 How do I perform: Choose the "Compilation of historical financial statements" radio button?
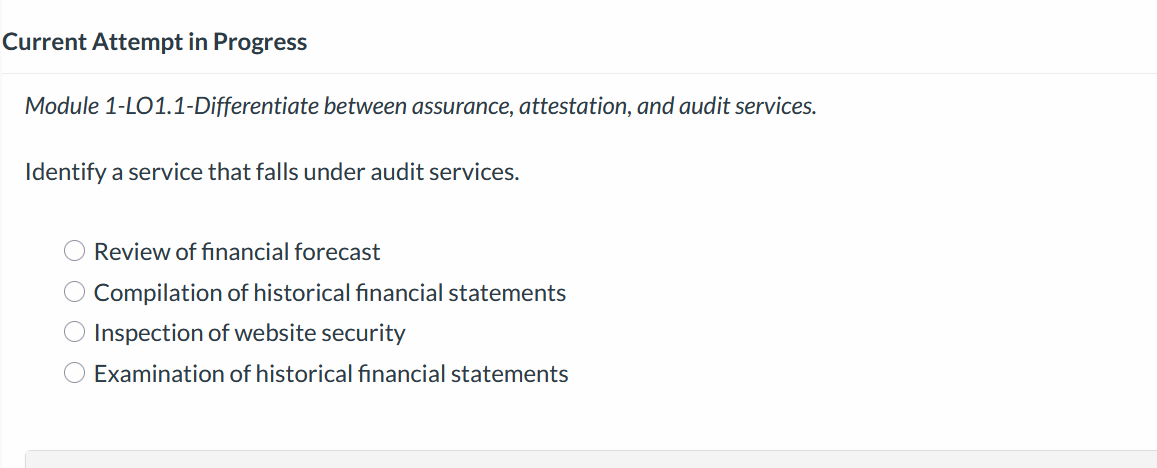pyautogui.click(x=75, y=292)
